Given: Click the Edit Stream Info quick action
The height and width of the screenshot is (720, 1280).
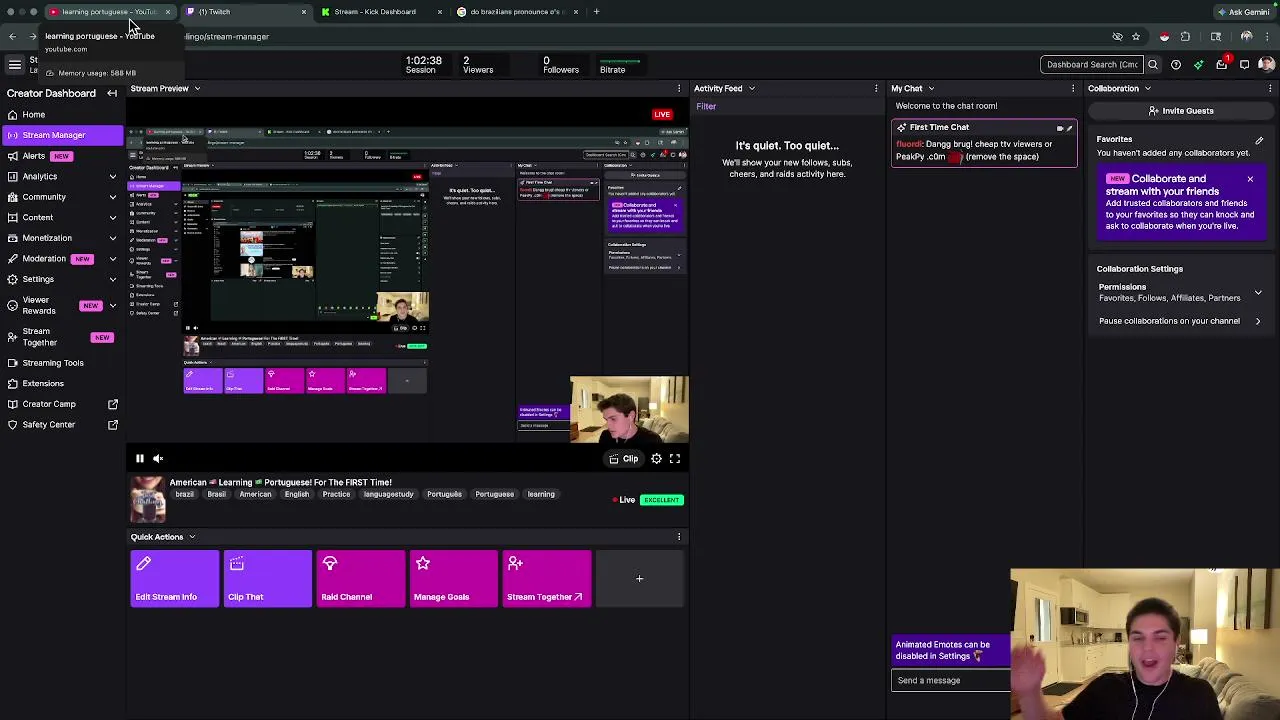Looking at the screenshot, I should click(x=174, y=579).
